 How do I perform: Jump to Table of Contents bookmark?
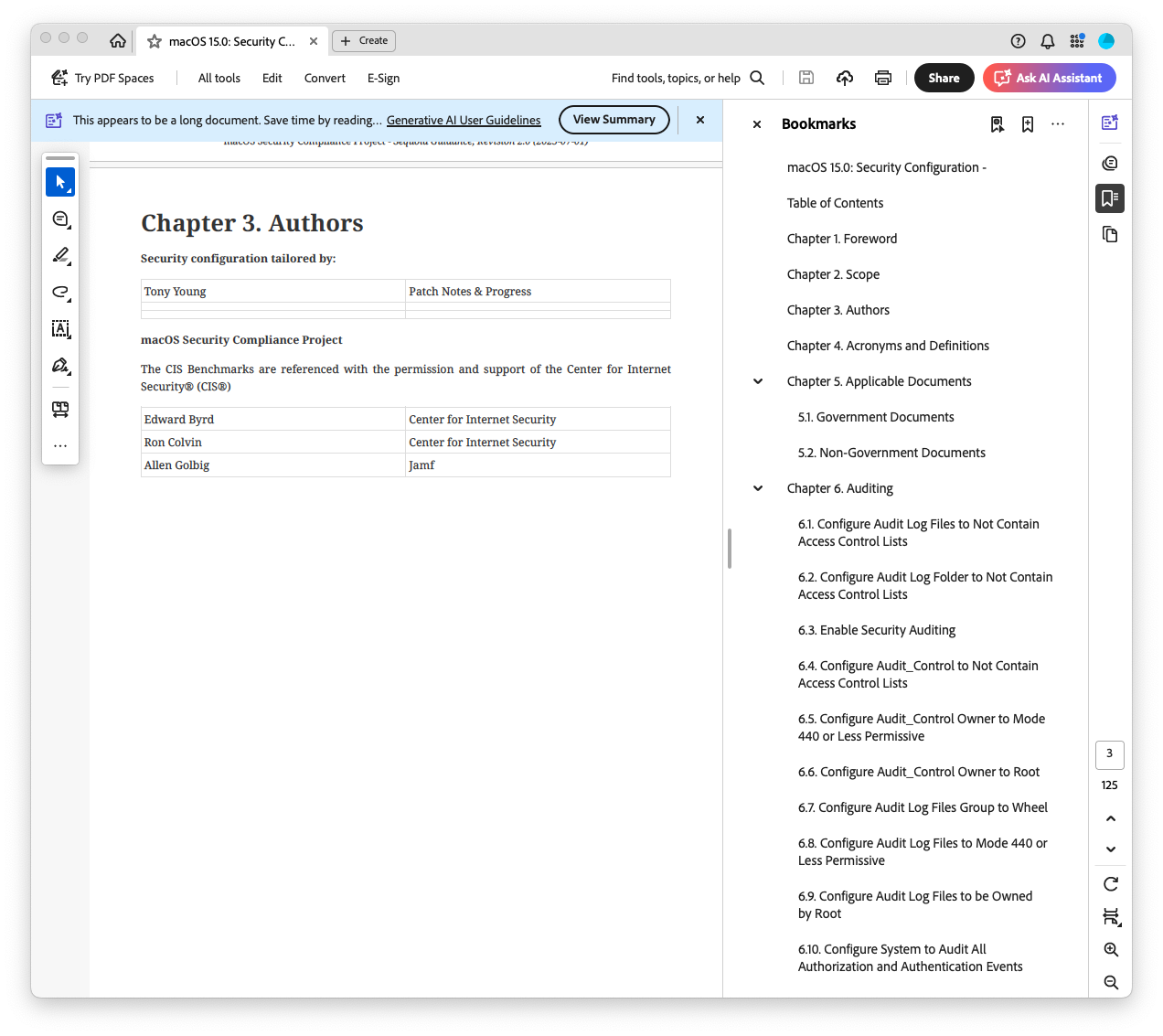coord(835,203)
